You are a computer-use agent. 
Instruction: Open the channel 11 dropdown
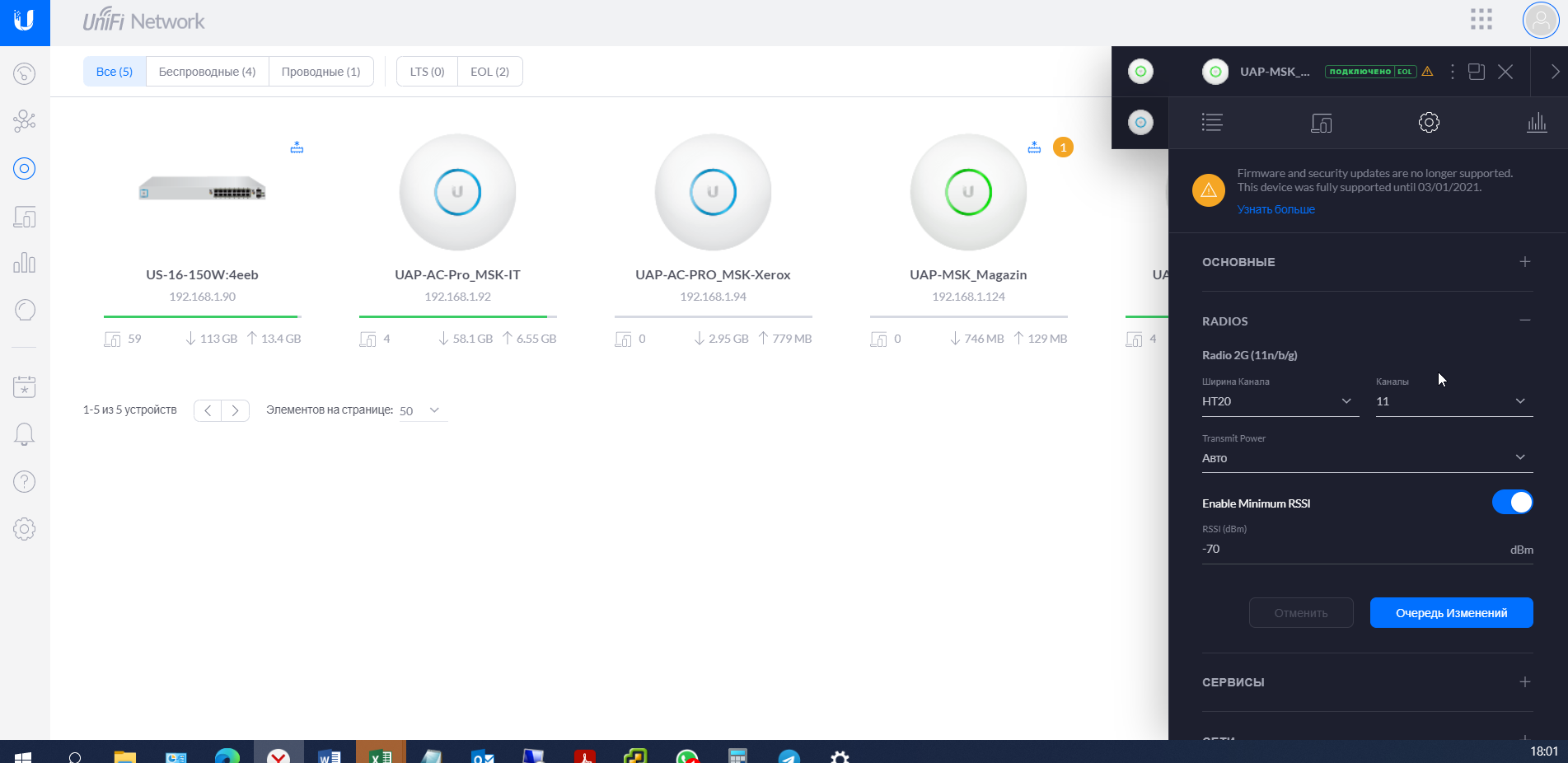click(1453, 401)
